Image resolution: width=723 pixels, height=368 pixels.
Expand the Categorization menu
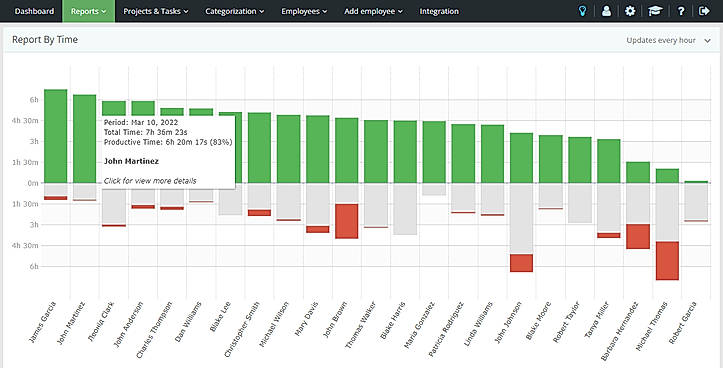(x=234, y=11)
